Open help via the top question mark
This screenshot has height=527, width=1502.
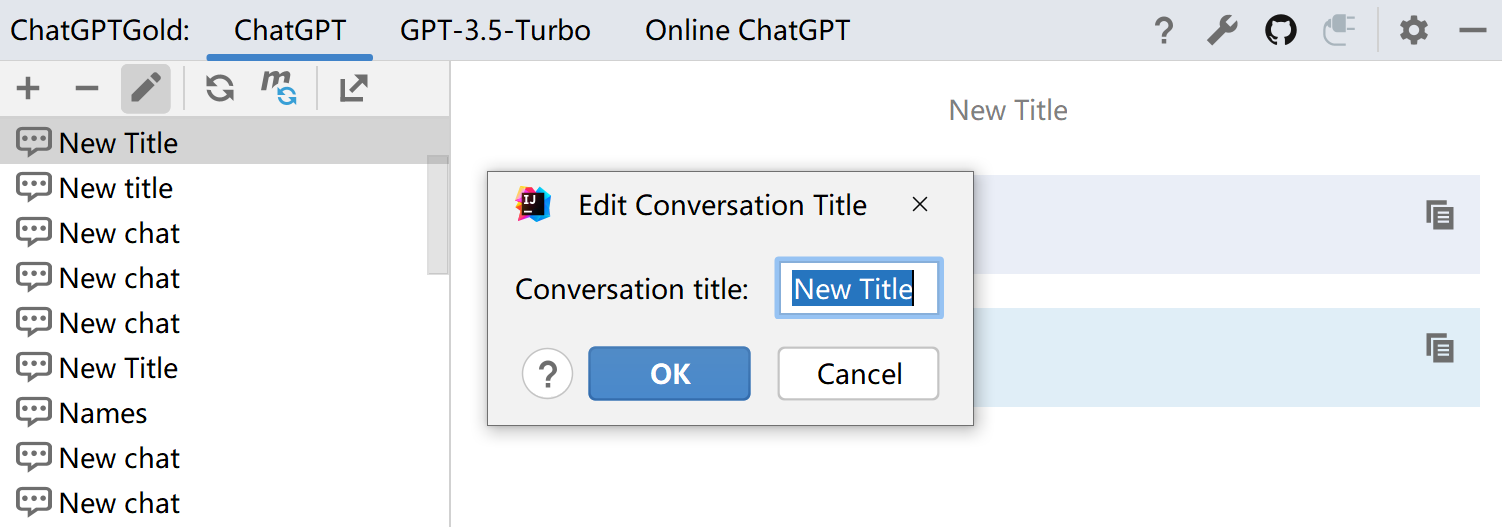[1163, 31]
